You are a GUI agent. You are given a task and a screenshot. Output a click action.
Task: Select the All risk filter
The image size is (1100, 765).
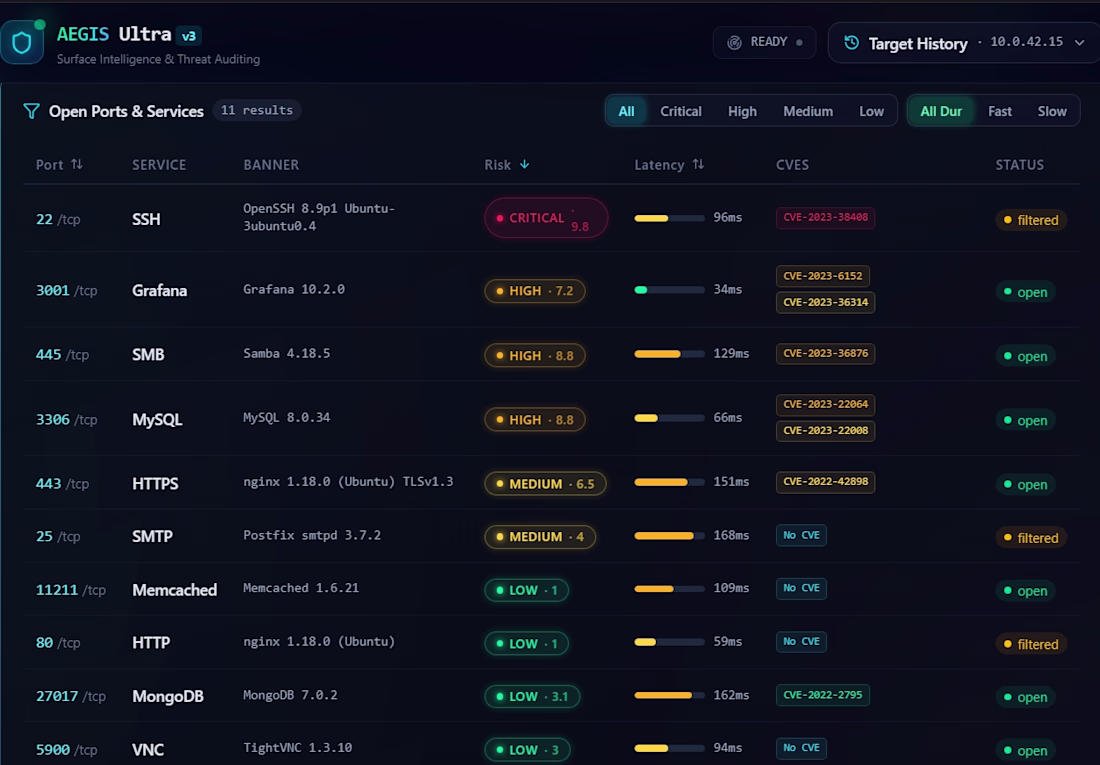(x=626, y=111)
